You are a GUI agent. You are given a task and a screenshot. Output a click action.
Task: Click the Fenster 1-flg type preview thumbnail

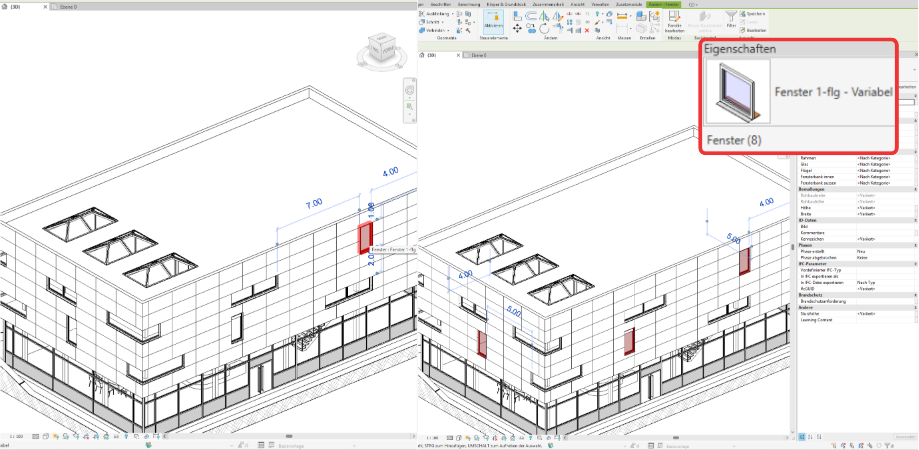coord(737,90)
